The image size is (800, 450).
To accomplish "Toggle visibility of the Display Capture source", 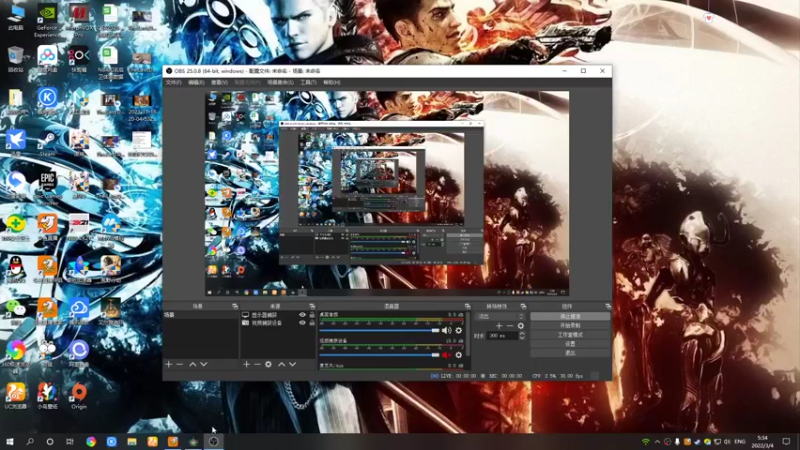I will [x=302, y=315].
